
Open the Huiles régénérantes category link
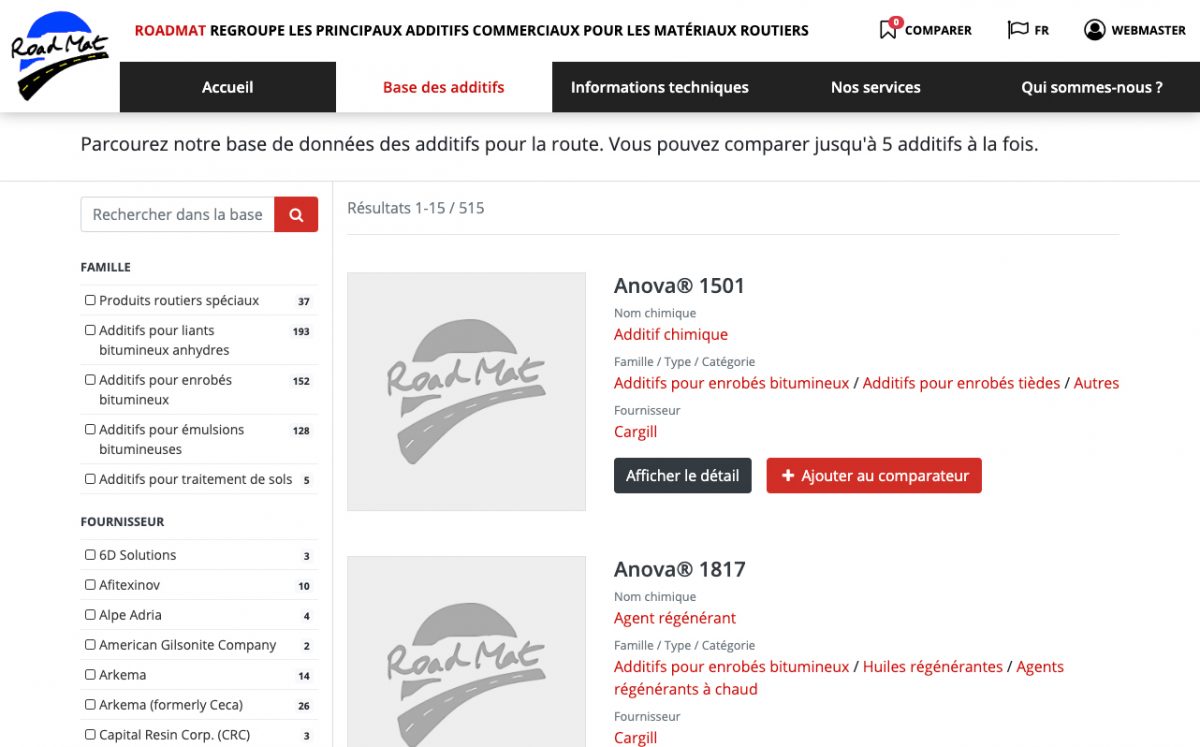tap(932, 666)
